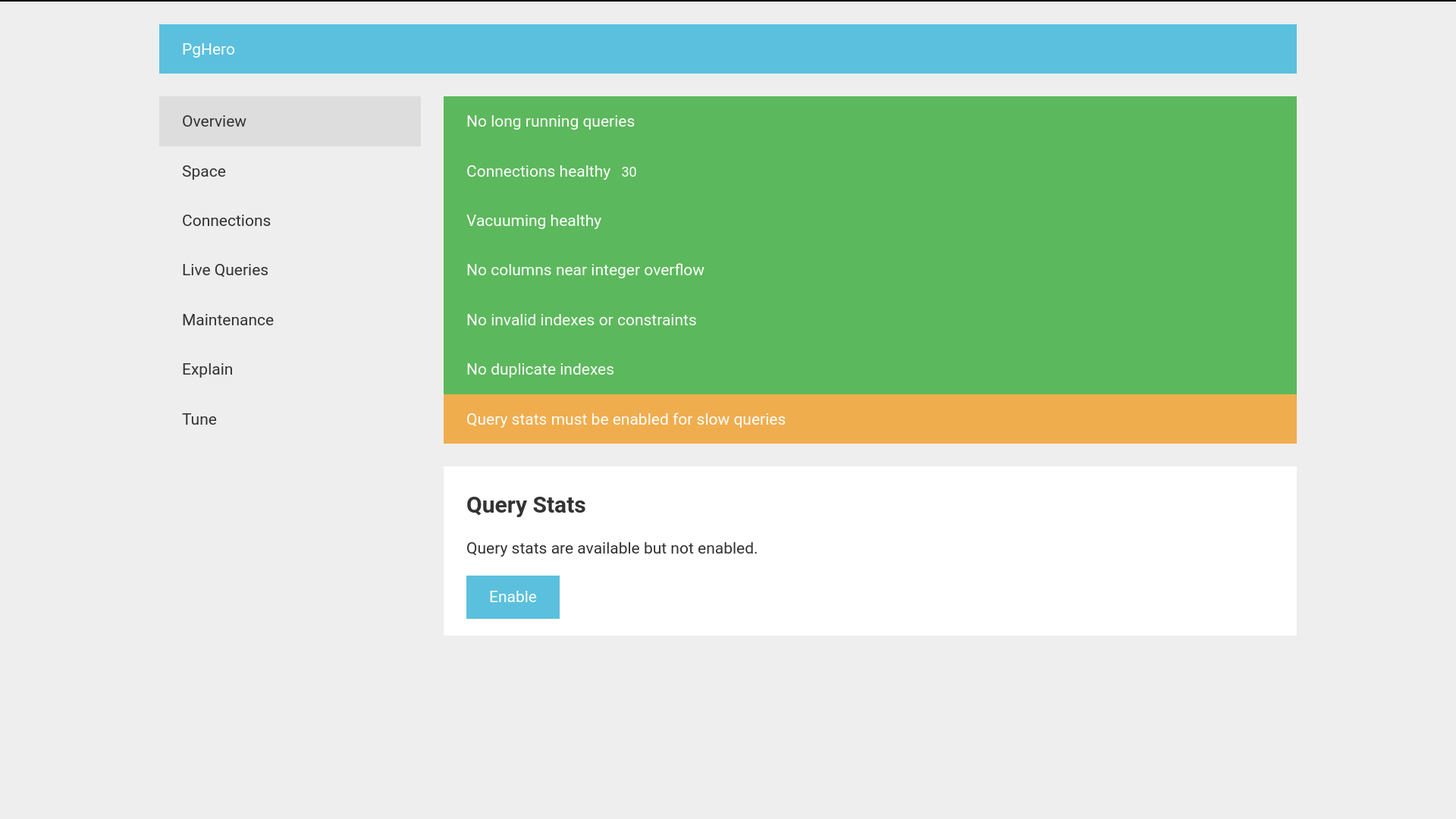The image size is (1456, 819).
Task: Open the Overview sidebar item
Action: click(214, 121)
